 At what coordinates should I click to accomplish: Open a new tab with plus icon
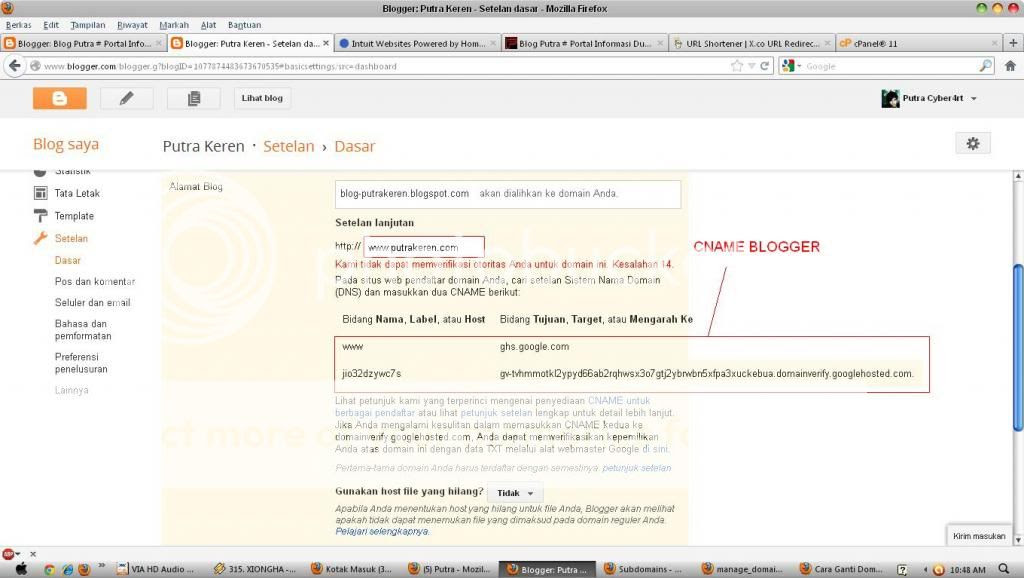(x=1013, y=43)
